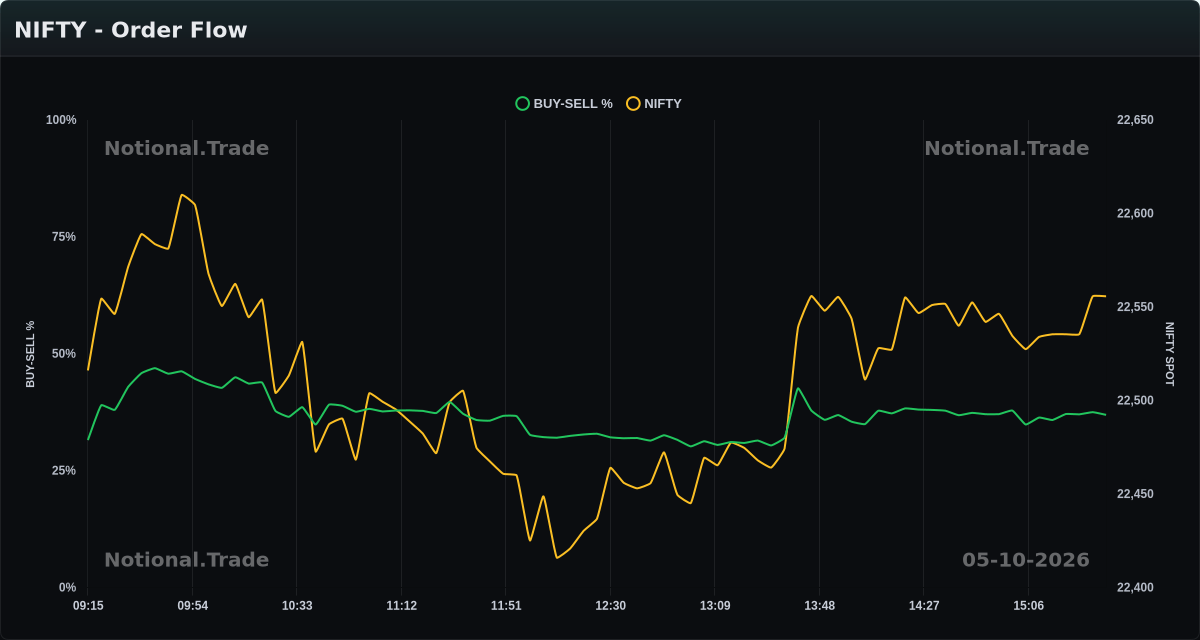Image resolution: width=1200 pixels, height=640 pixels.
Task: Click the NIFTY SPOT right axis title
Action: coord(1170,354)
